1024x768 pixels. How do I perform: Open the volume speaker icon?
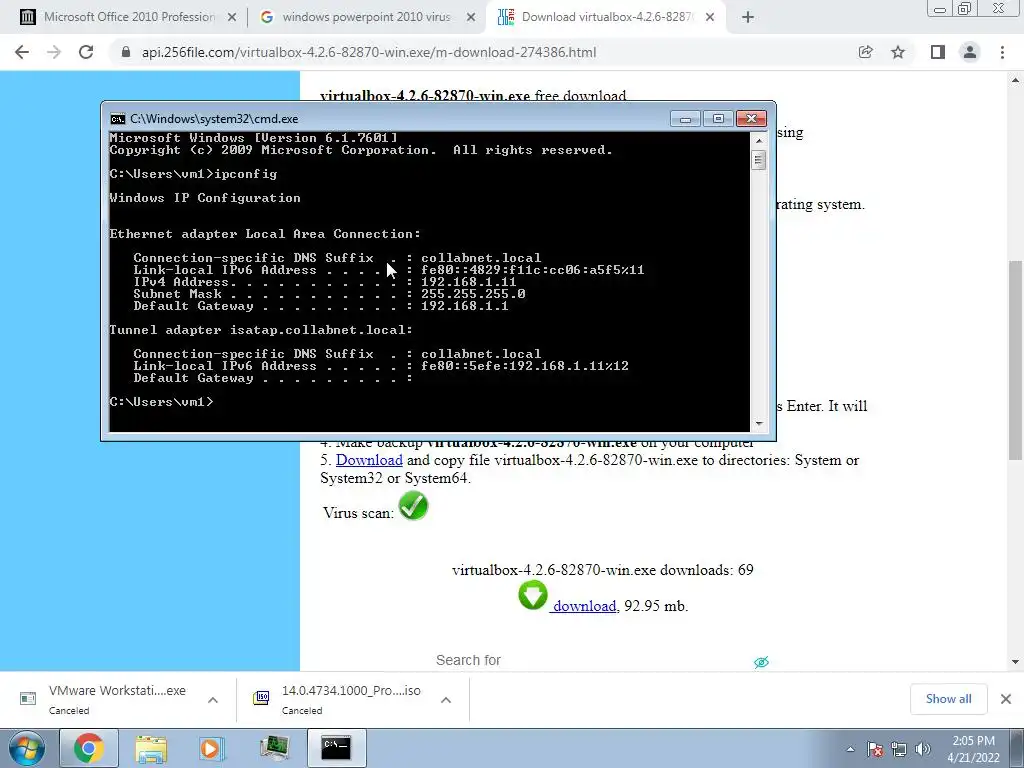point(923,750)
